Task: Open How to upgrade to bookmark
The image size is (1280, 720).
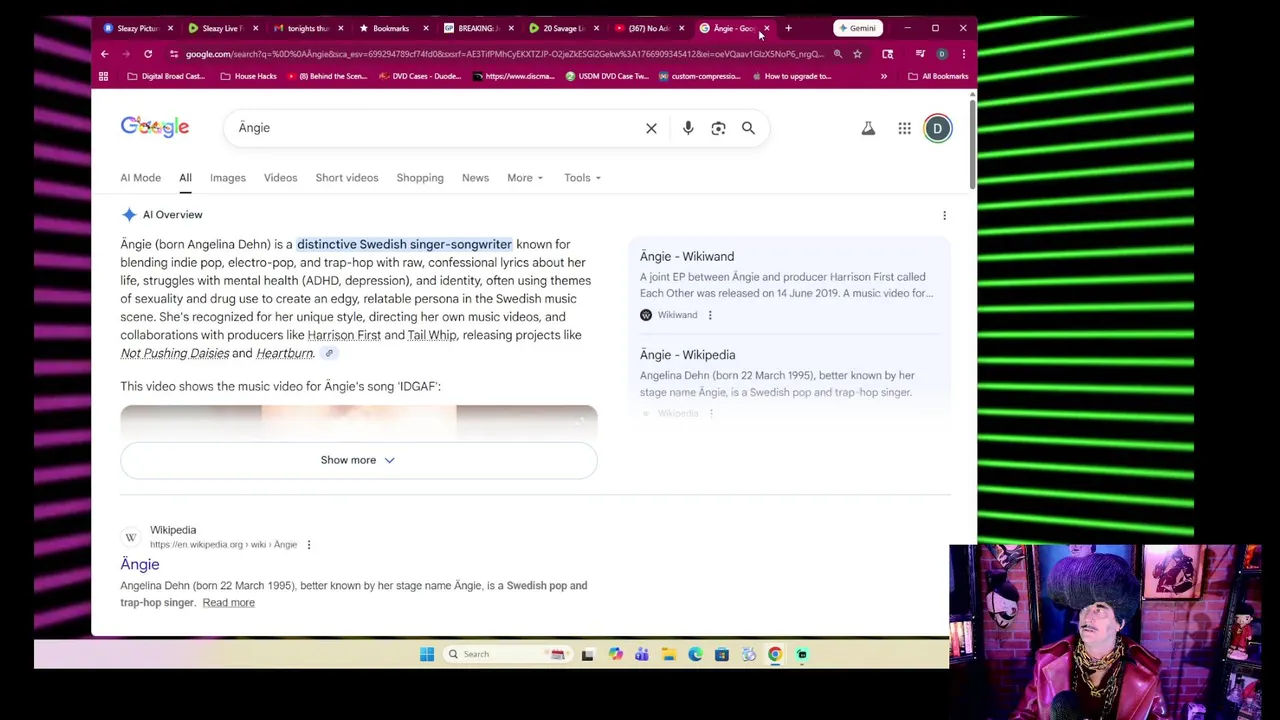Action: pos(791,76)
